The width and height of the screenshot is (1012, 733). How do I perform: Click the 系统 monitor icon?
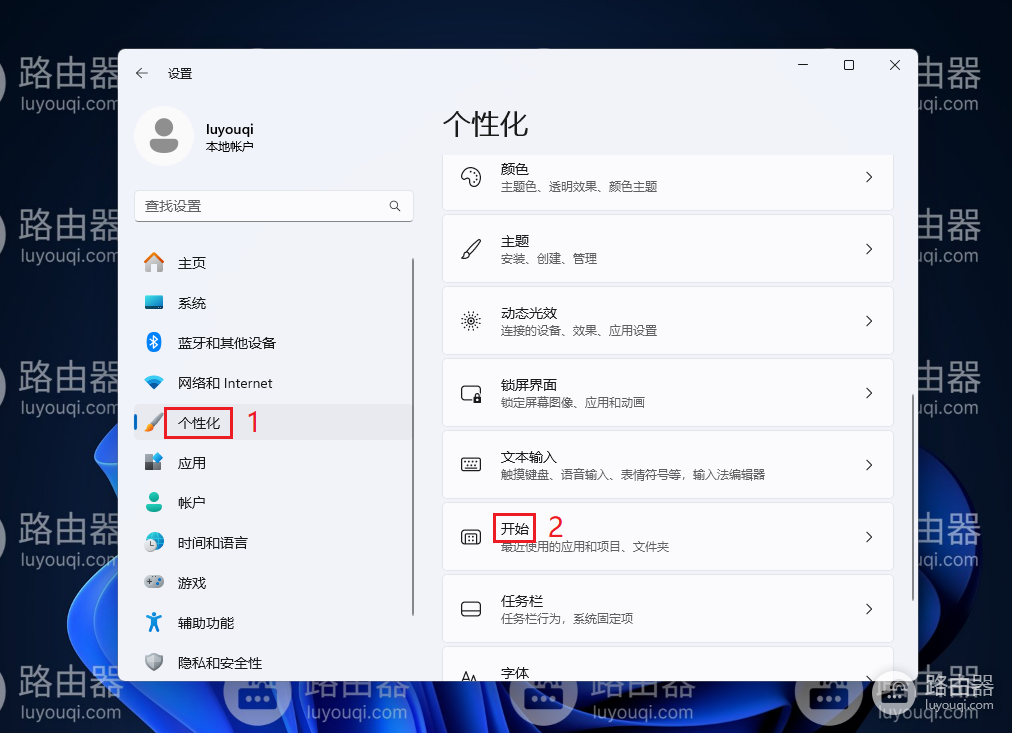154,303
